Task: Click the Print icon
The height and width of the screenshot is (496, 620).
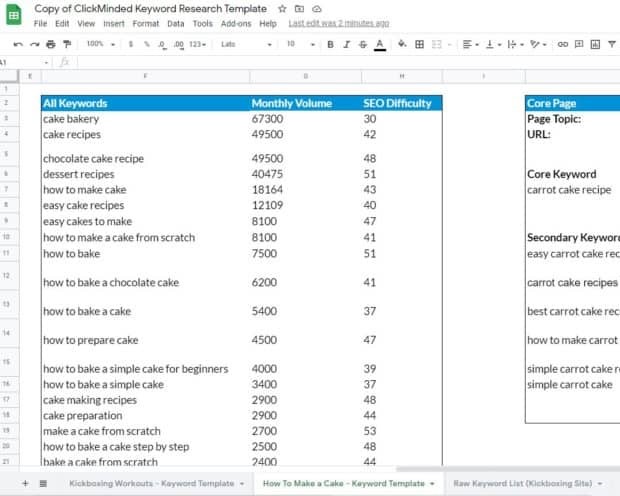Action: click(50, 44)
